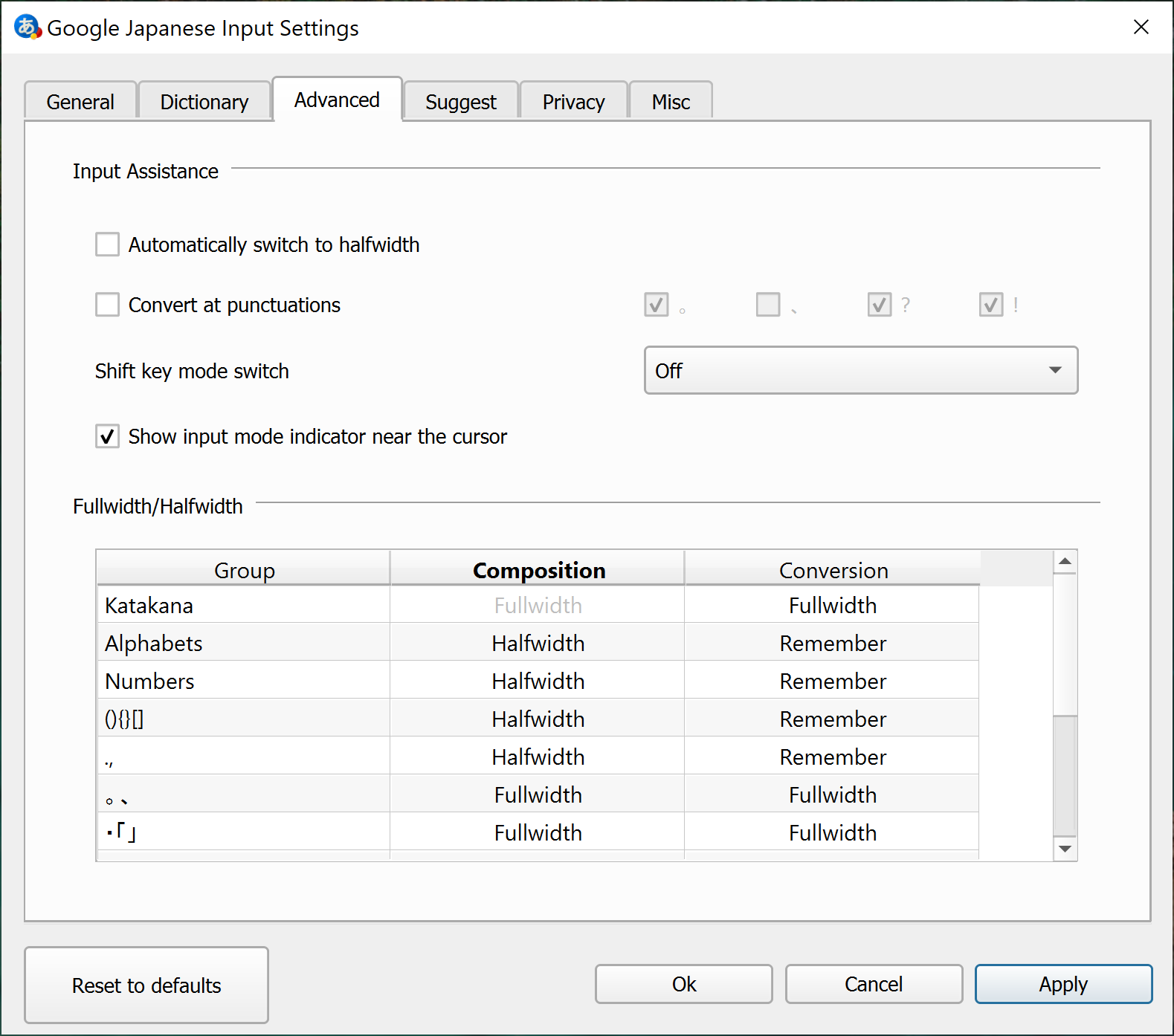Change ., Conversion Remember setting
This screenshot has width=1174, height=1036.
pos(833,757)
